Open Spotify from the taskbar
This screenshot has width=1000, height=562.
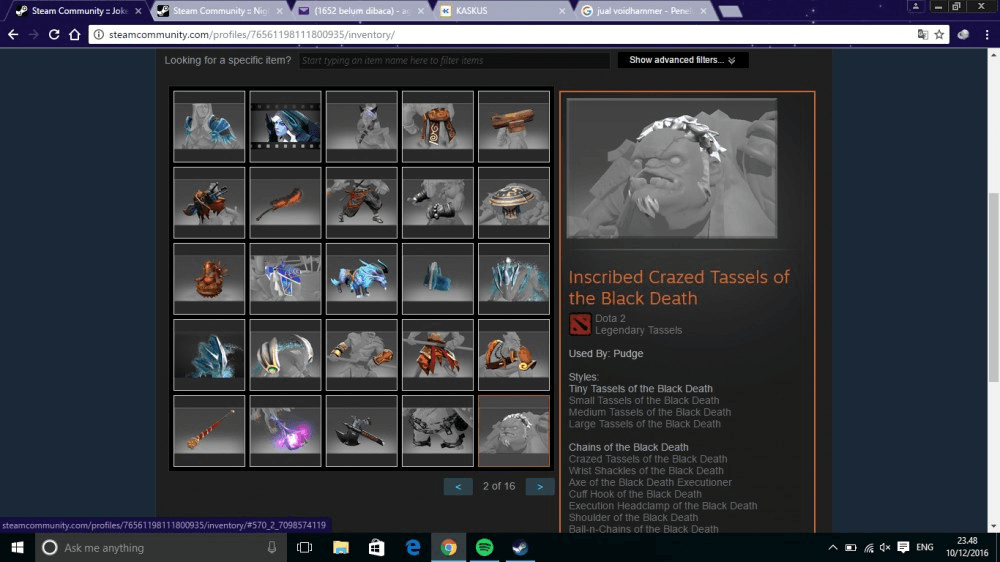point(484,547)
